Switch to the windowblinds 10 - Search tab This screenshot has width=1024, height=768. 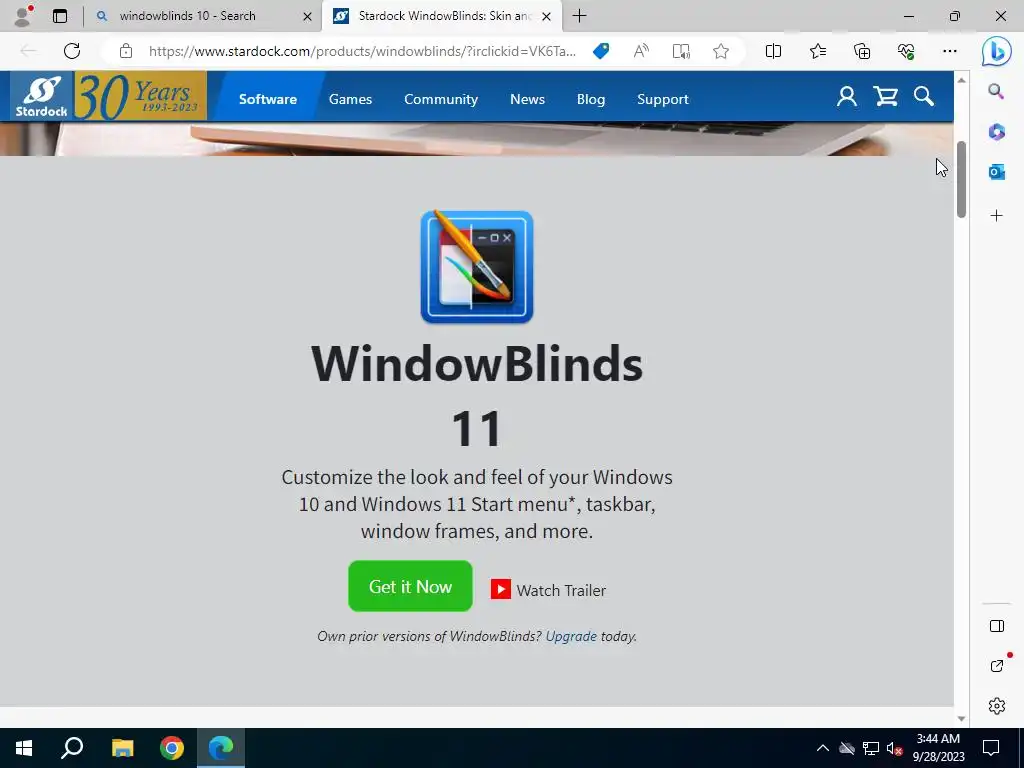(187, 16)
